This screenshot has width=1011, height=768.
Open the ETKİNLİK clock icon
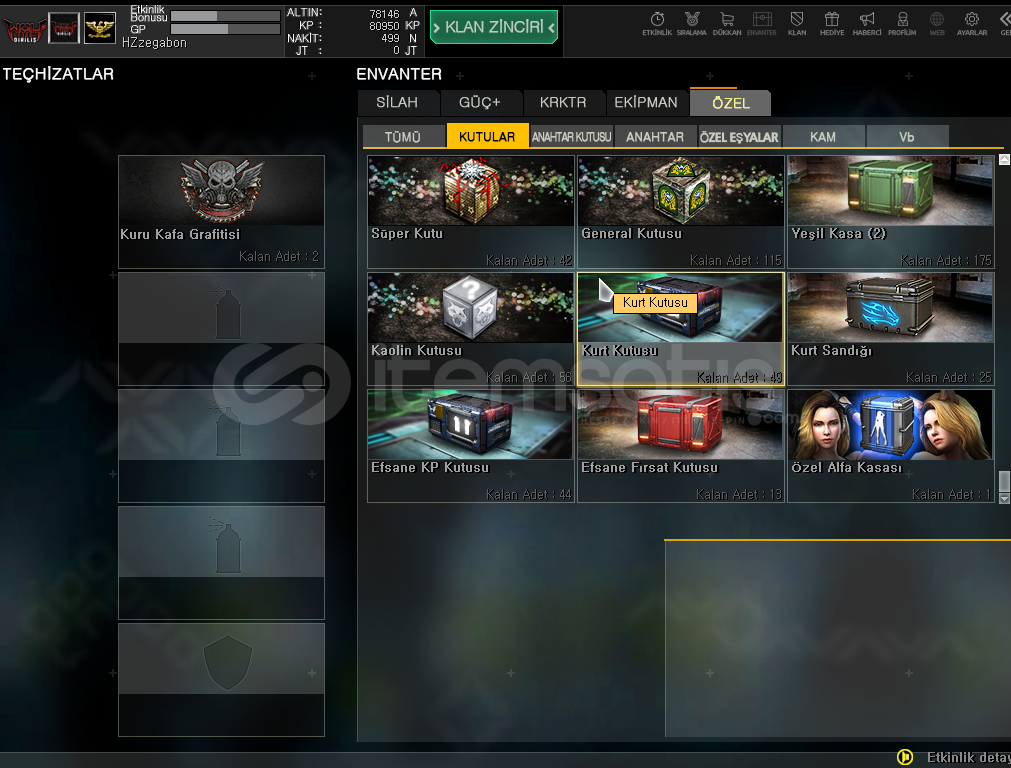click(657, 23)
